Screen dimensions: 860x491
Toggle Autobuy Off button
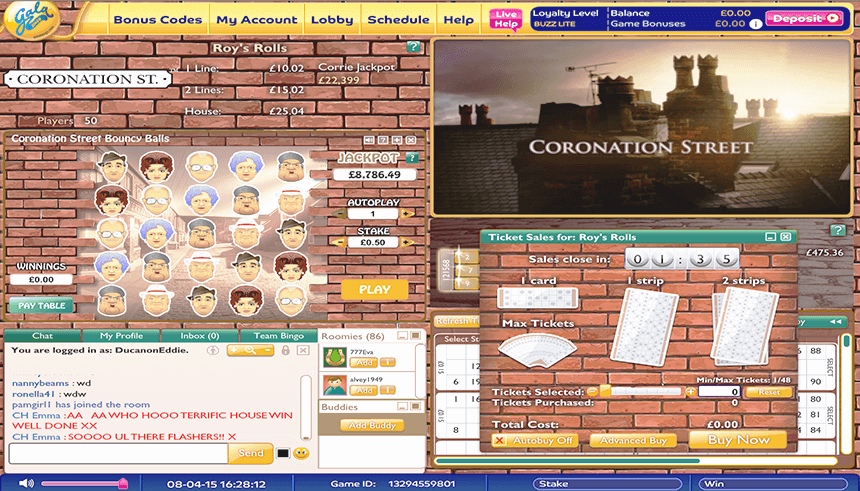pos(535,441)
